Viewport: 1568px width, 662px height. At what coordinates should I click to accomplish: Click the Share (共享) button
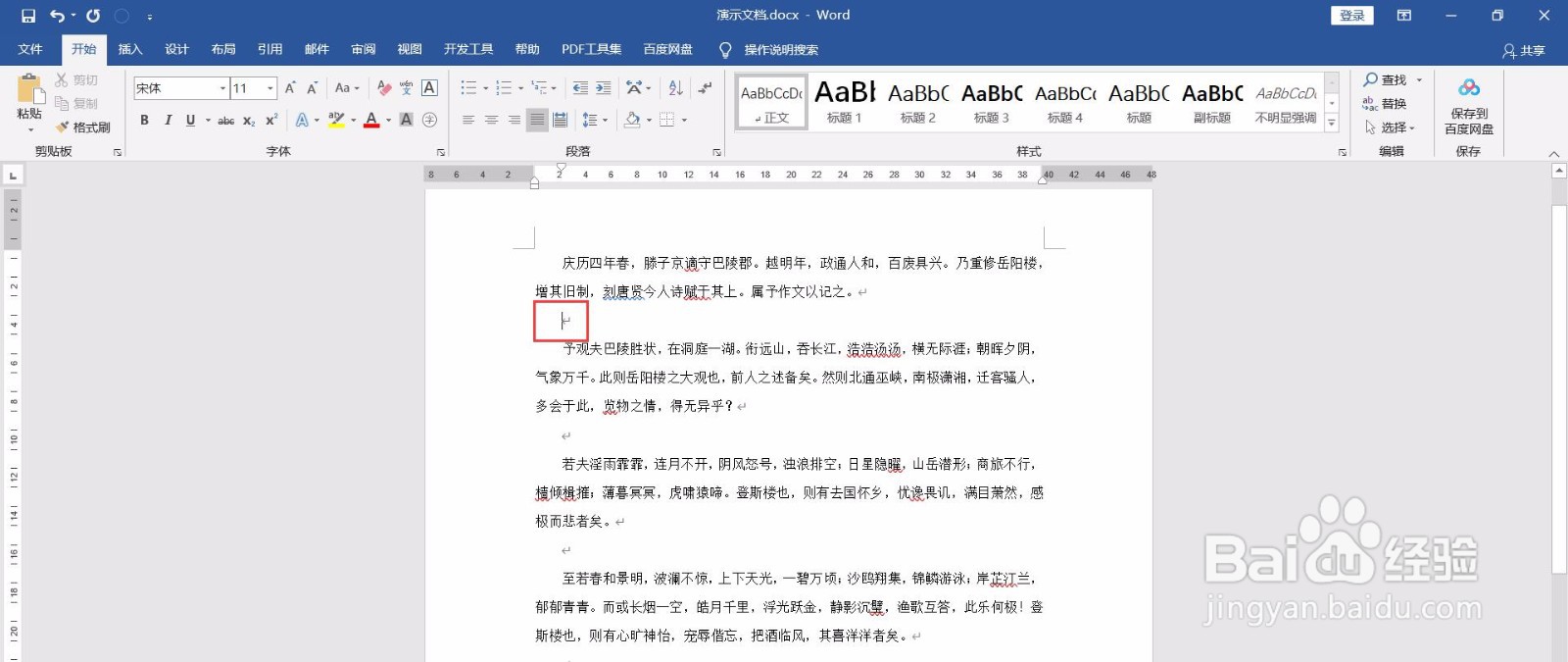click(1524, 50)
